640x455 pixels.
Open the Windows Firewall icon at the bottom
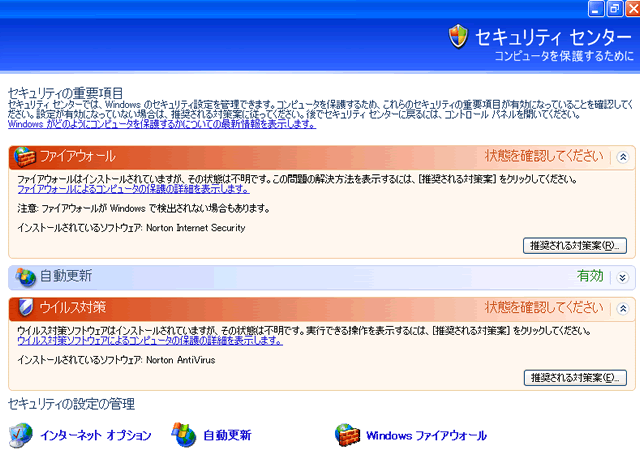tap(347, 435)
